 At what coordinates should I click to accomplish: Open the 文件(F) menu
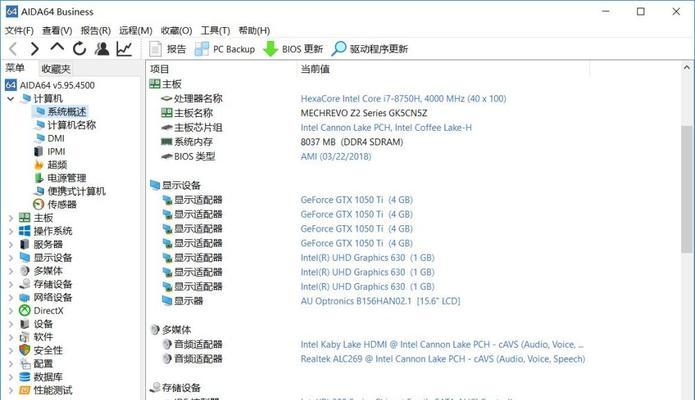pos(19,31)
